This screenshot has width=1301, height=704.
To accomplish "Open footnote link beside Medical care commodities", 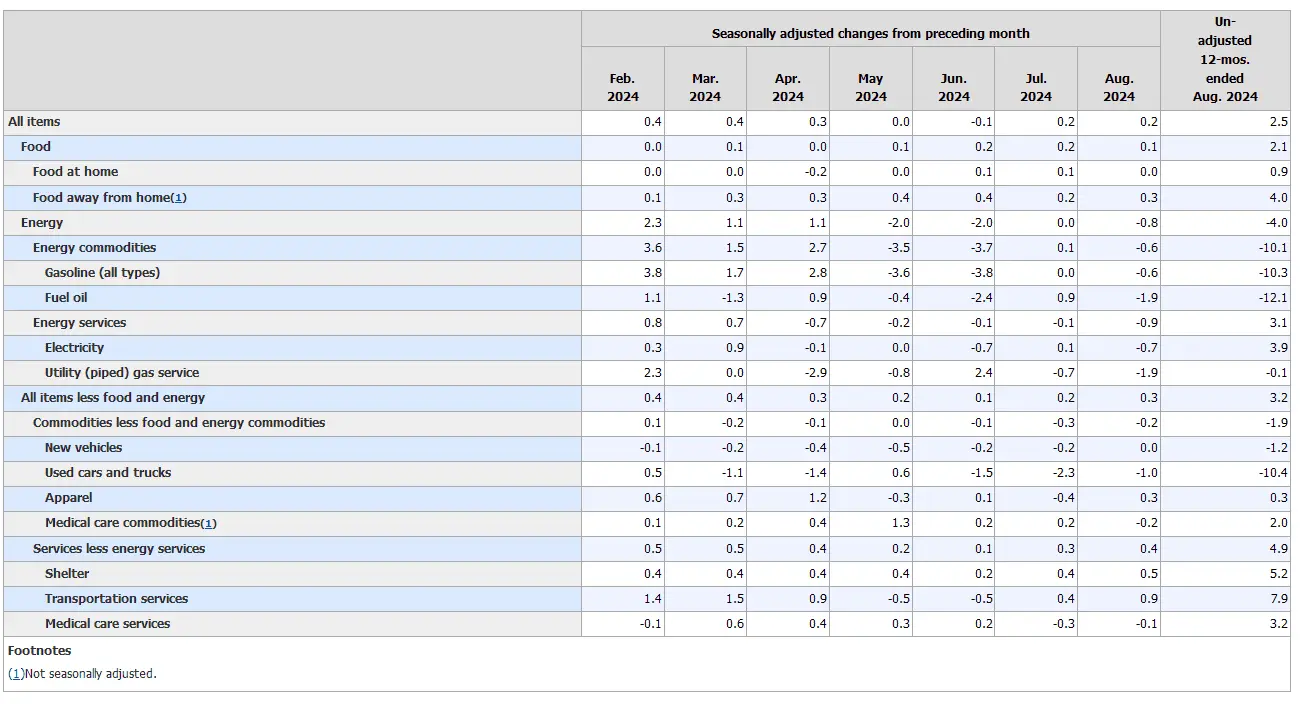I will tap(208, 523).
